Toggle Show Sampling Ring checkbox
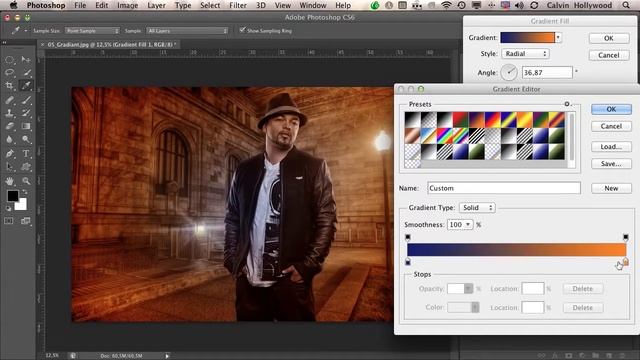This screenshot has height=360, width=640. [242, 30]
